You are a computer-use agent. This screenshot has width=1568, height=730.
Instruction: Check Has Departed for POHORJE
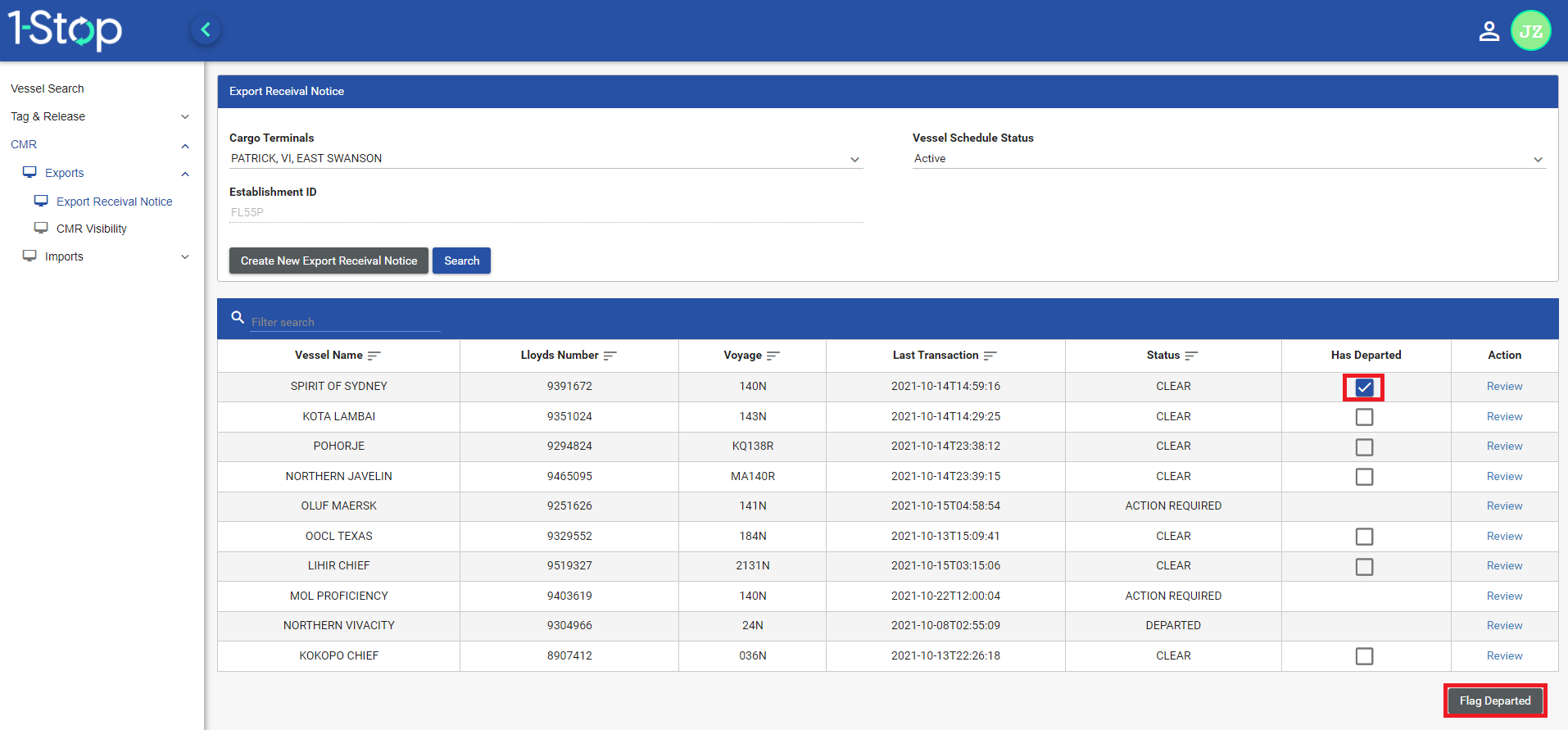pyautogui.click(x=1364, y=447)
